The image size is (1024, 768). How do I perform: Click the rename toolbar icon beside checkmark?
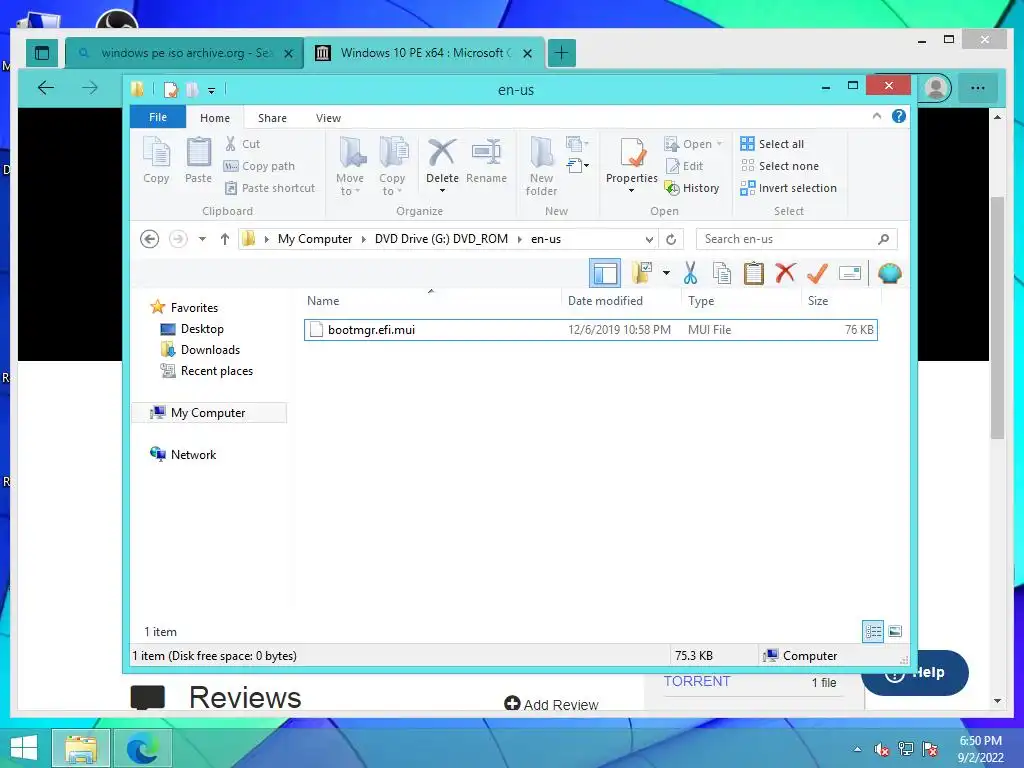(x=850, y=274)
